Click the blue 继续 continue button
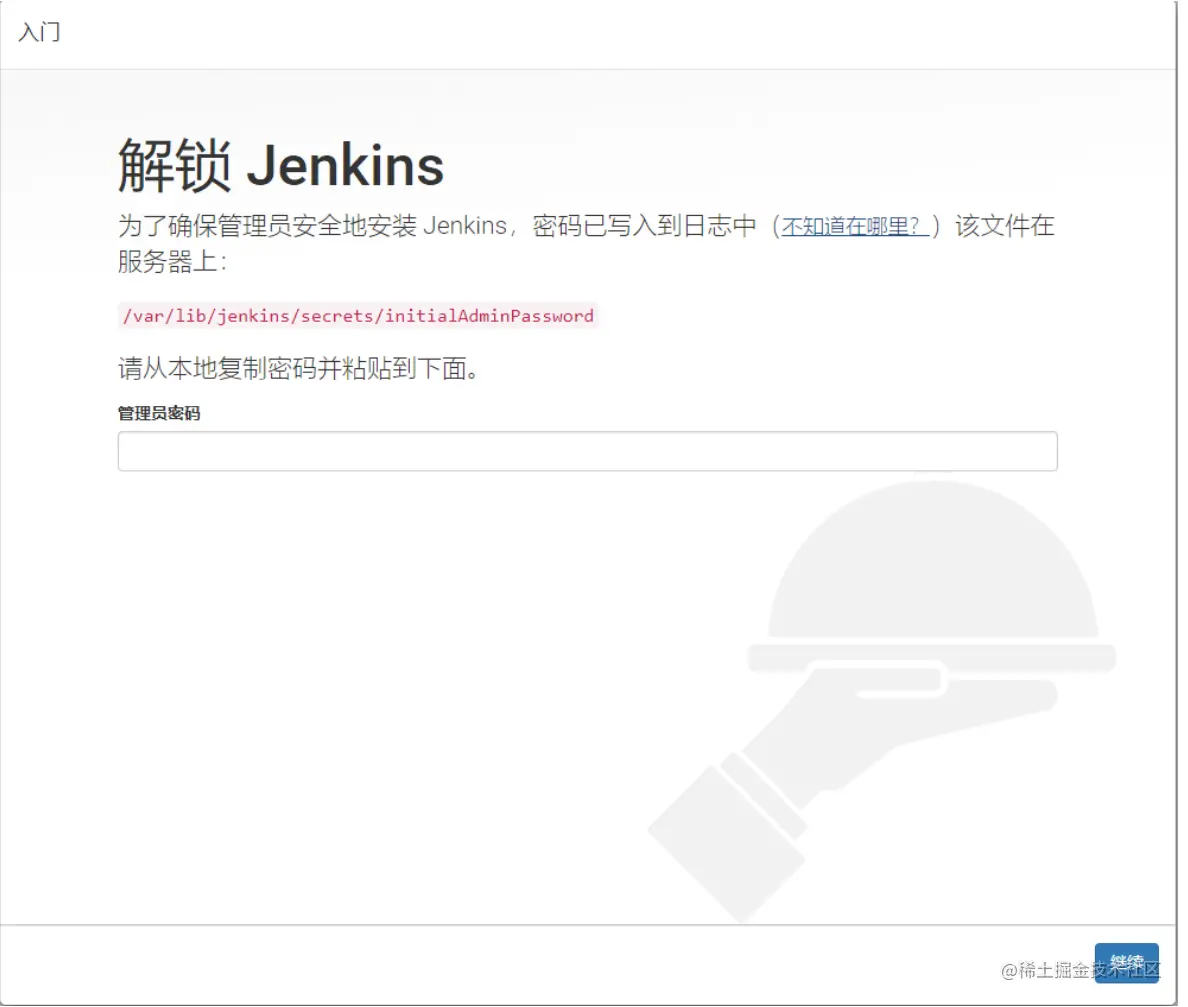This screenshot has width=1188, height=1007. click(x=1126, y=963)
